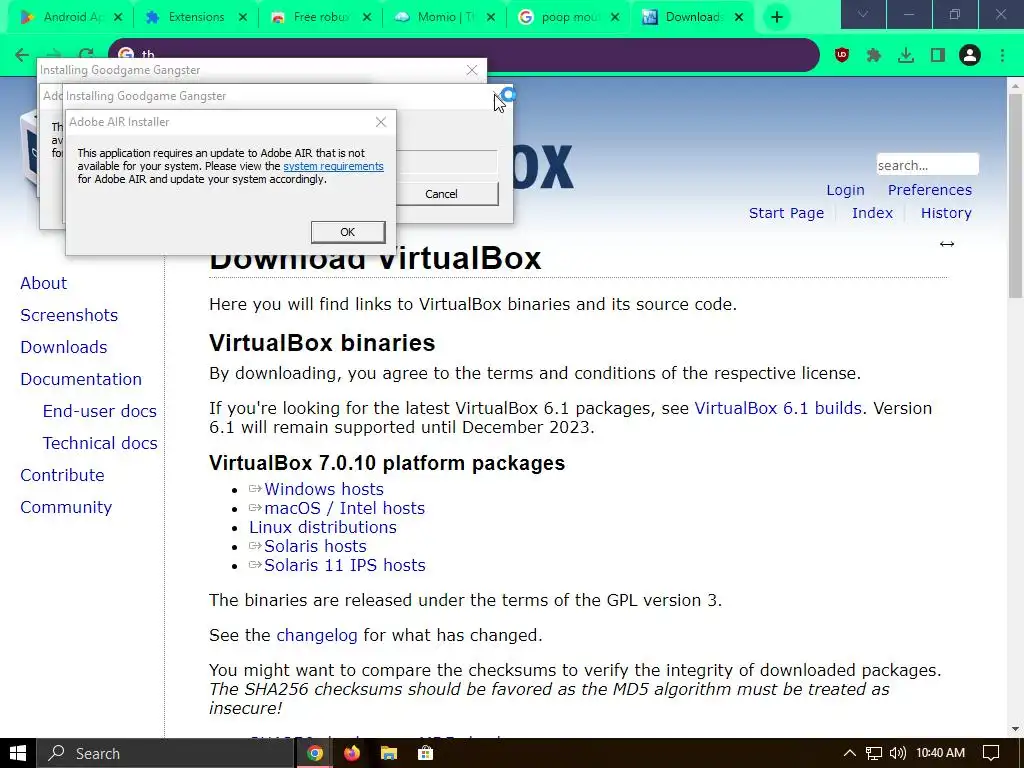Click the page's vertical scrollbar thumb
The image size is (1024, 768).
pos(1016,196)
